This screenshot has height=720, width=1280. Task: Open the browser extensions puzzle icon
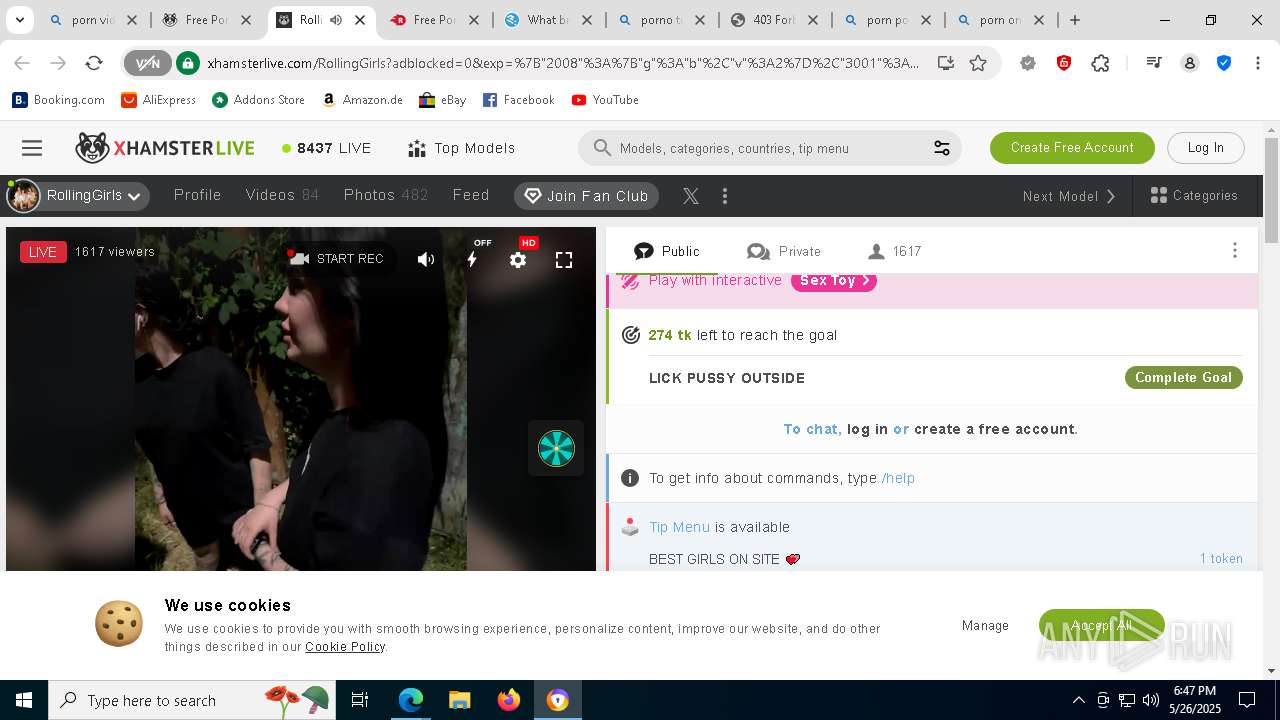pyautogui.click(x=1101, y=63)
